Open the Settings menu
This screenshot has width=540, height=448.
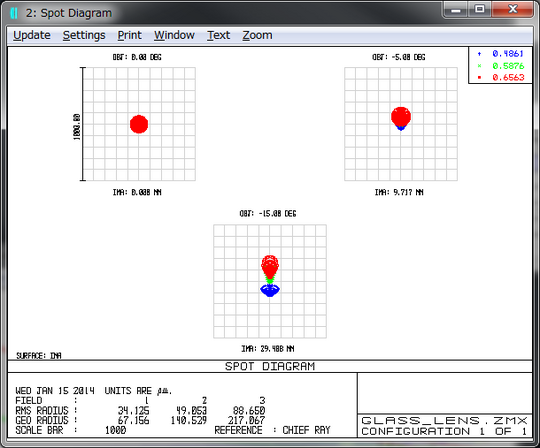[84, 35]
